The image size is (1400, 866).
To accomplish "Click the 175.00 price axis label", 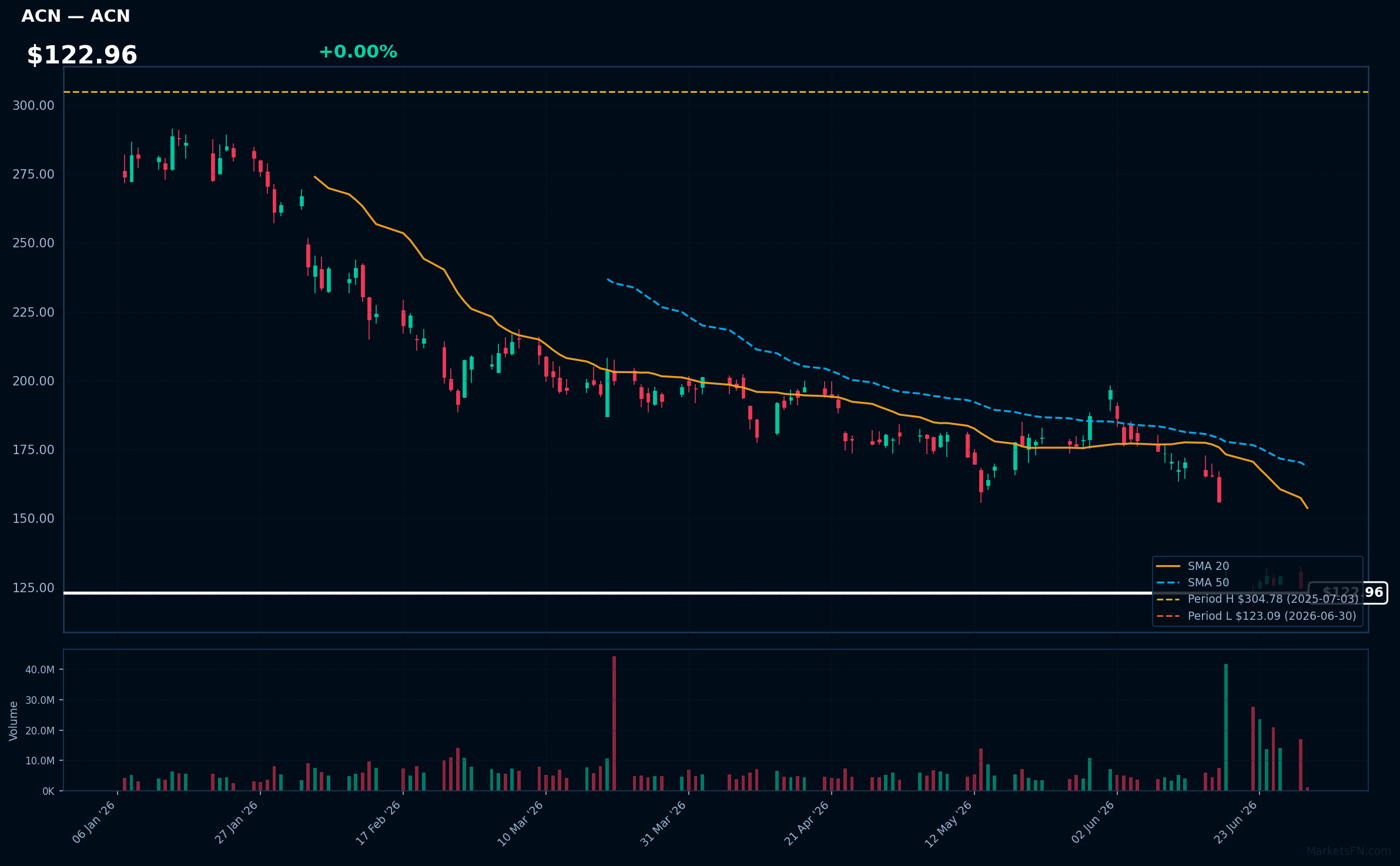I will click(x=34, y=450).
